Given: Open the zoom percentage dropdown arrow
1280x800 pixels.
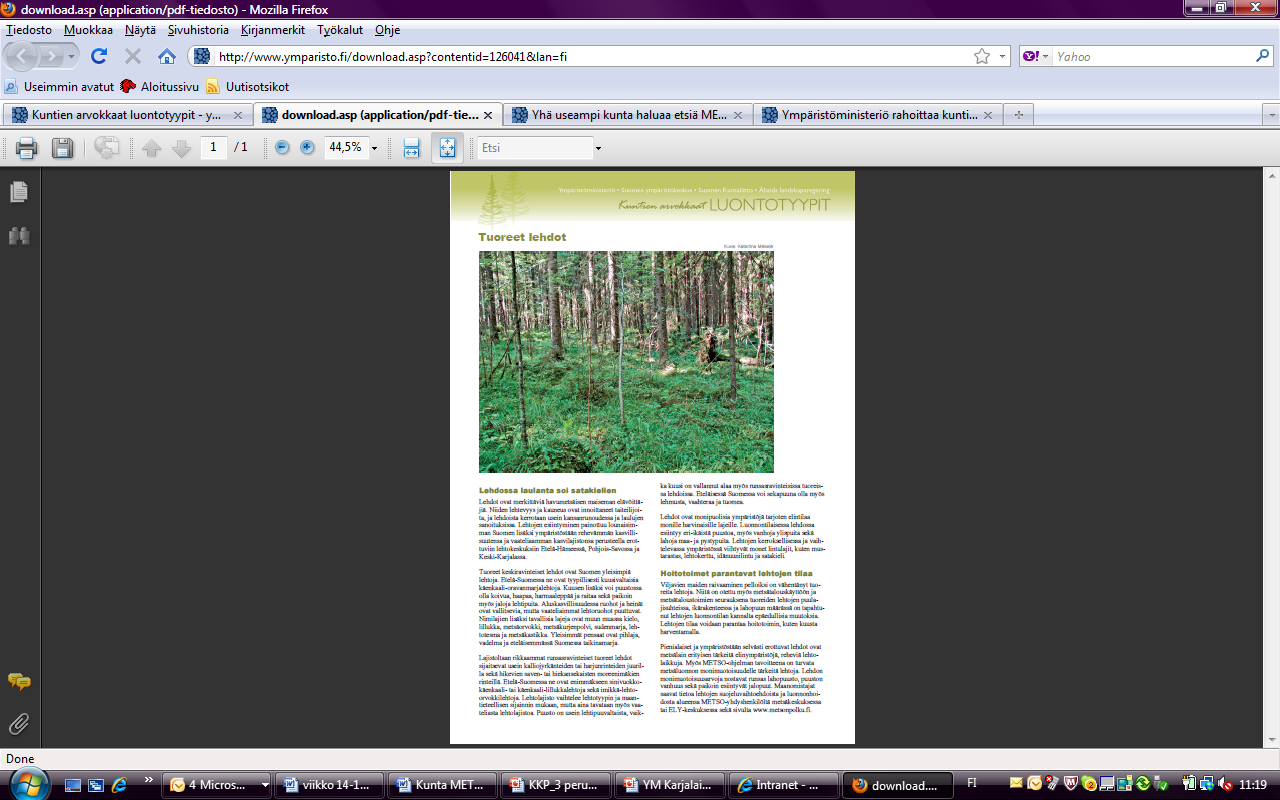Looking at the screenshot, I should (x=375, y=149).
